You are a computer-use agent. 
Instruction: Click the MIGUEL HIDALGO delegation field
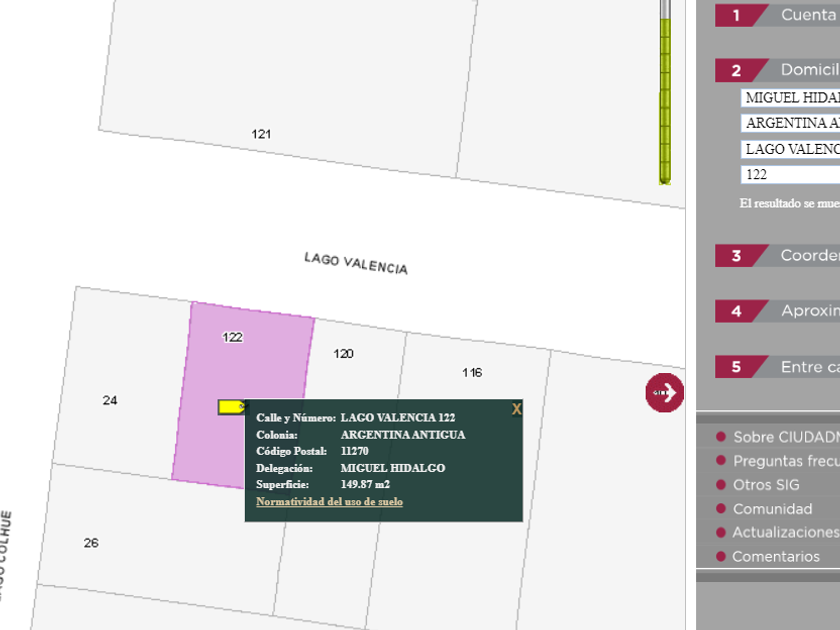790,98
